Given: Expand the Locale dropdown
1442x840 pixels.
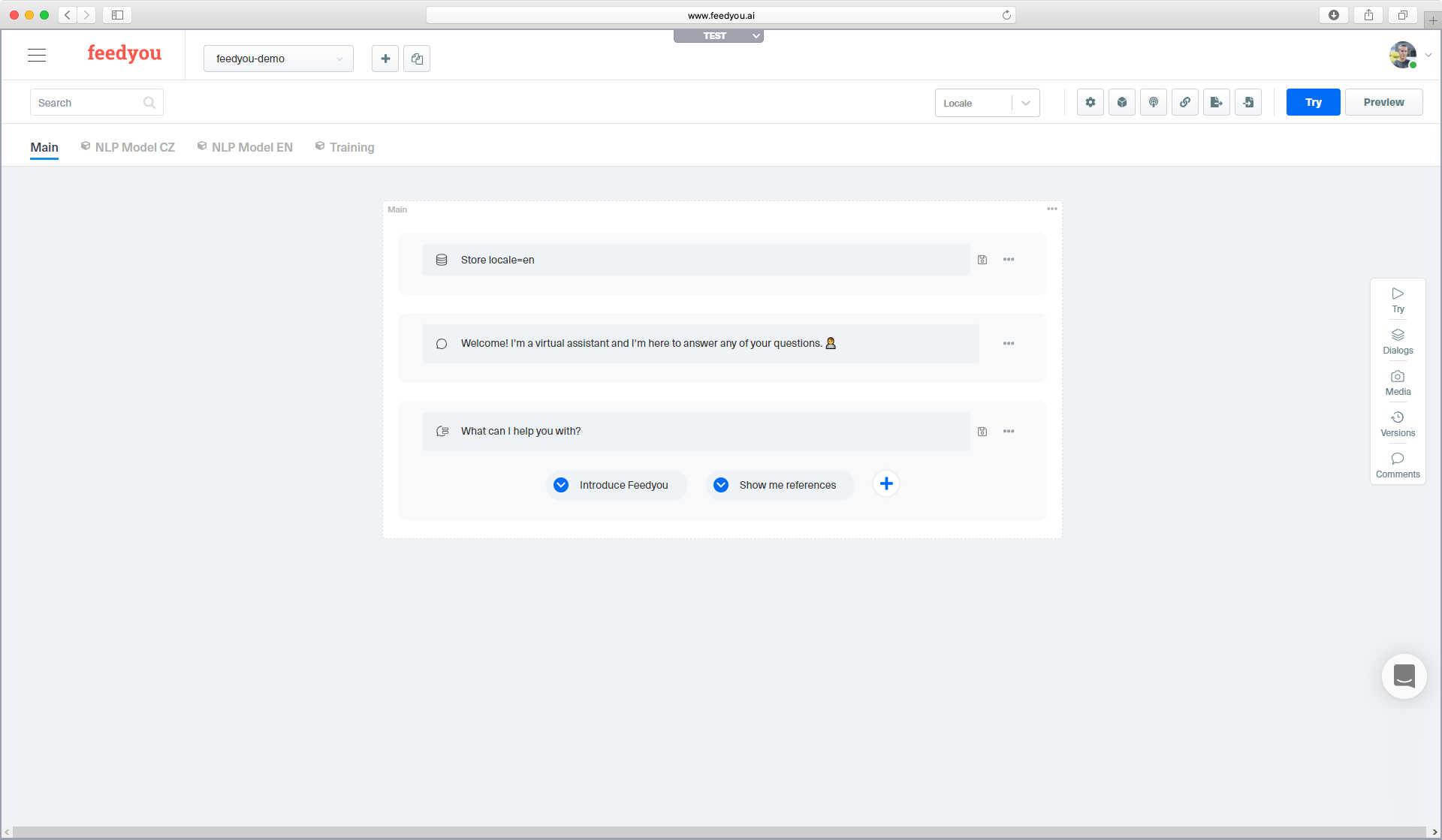Looking at the screenshot, I should (x=1025, y=103).
